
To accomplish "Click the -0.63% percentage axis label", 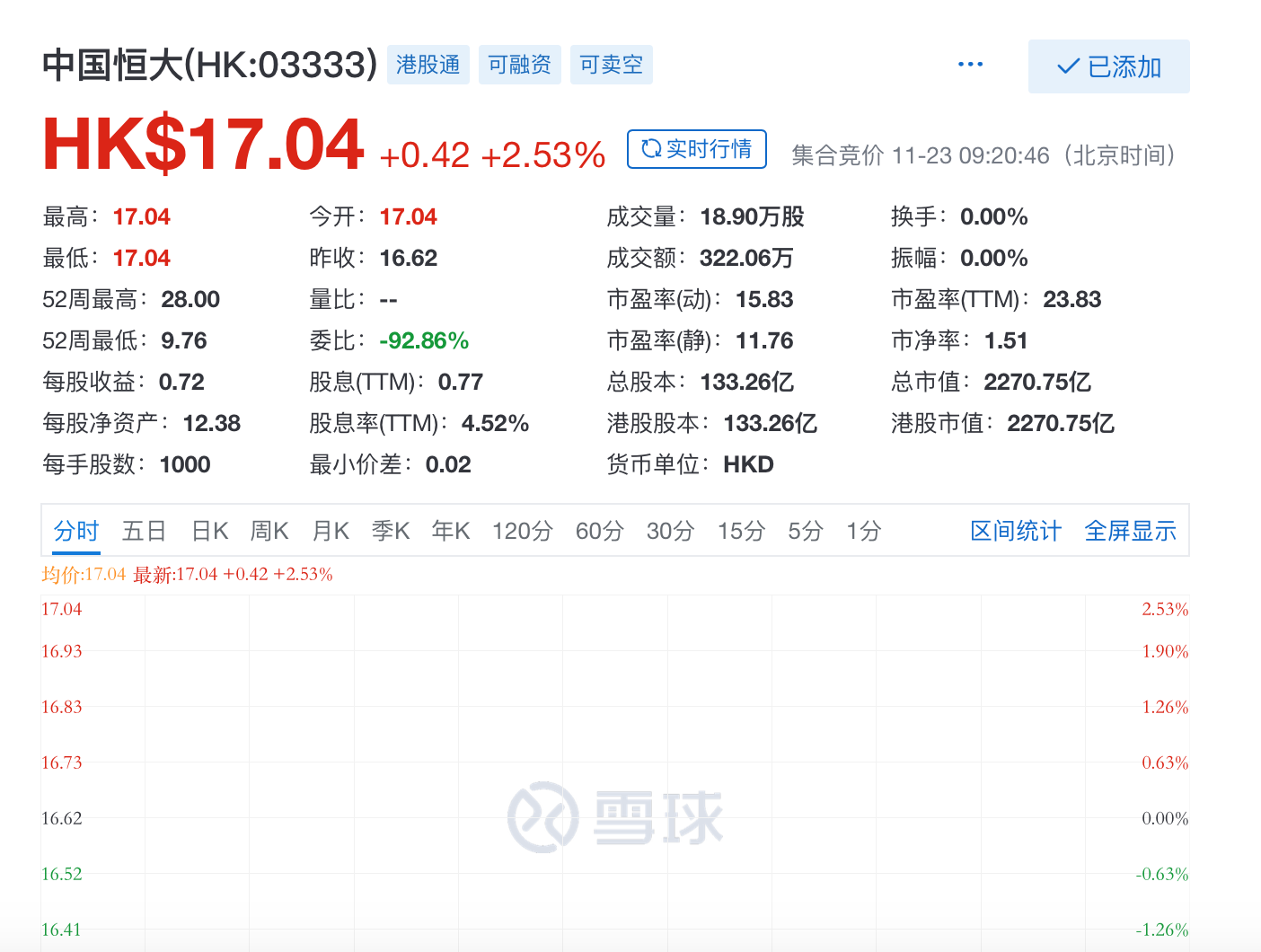I will [1162, 874].
